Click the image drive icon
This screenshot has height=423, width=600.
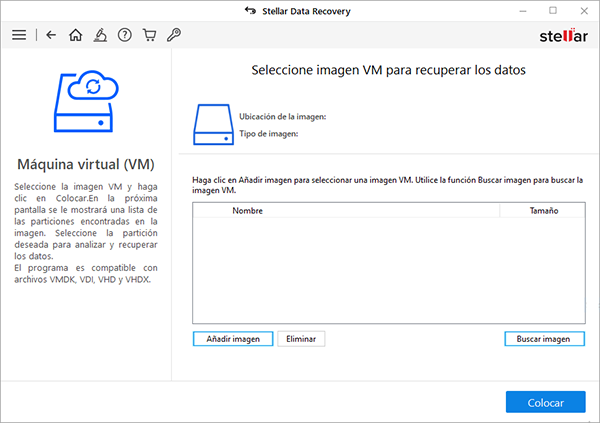tap(213, 124)
